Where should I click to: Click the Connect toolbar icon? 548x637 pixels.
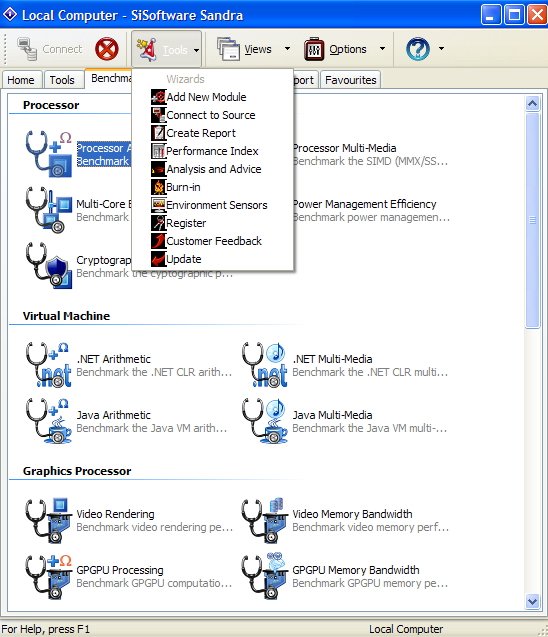click(27, 49)
